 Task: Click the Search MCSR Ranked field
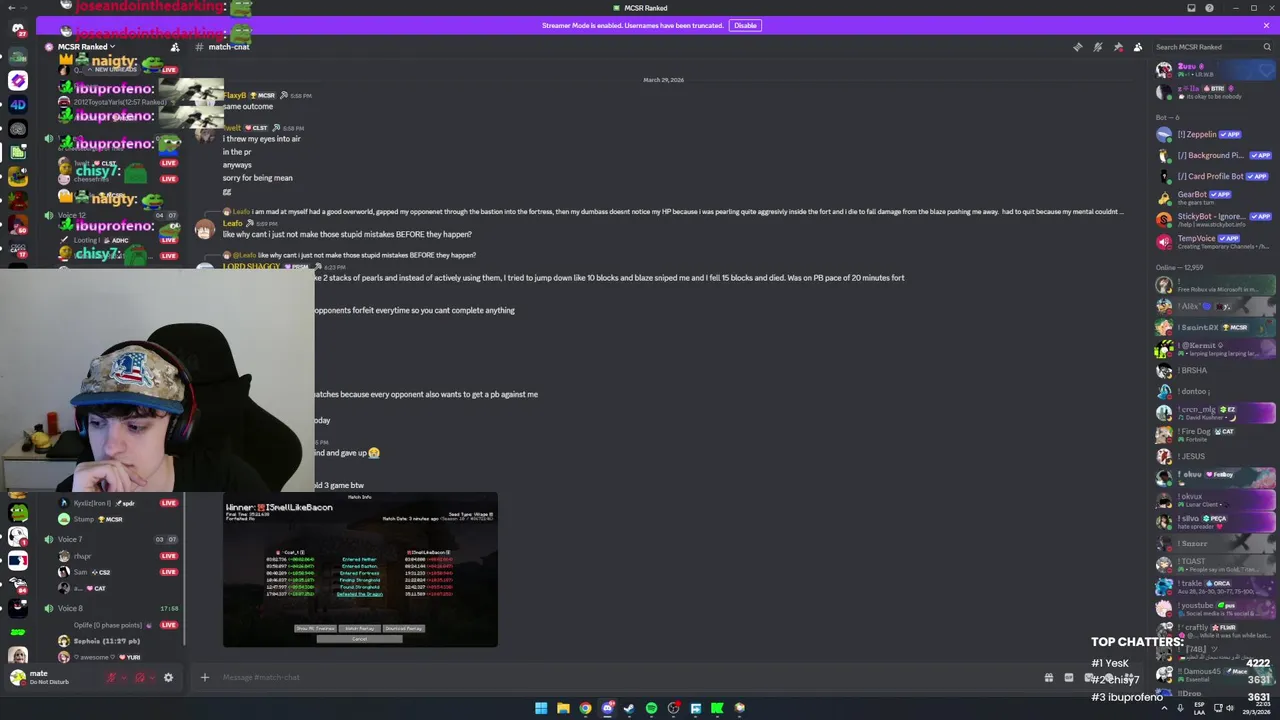pos(1212,47)
